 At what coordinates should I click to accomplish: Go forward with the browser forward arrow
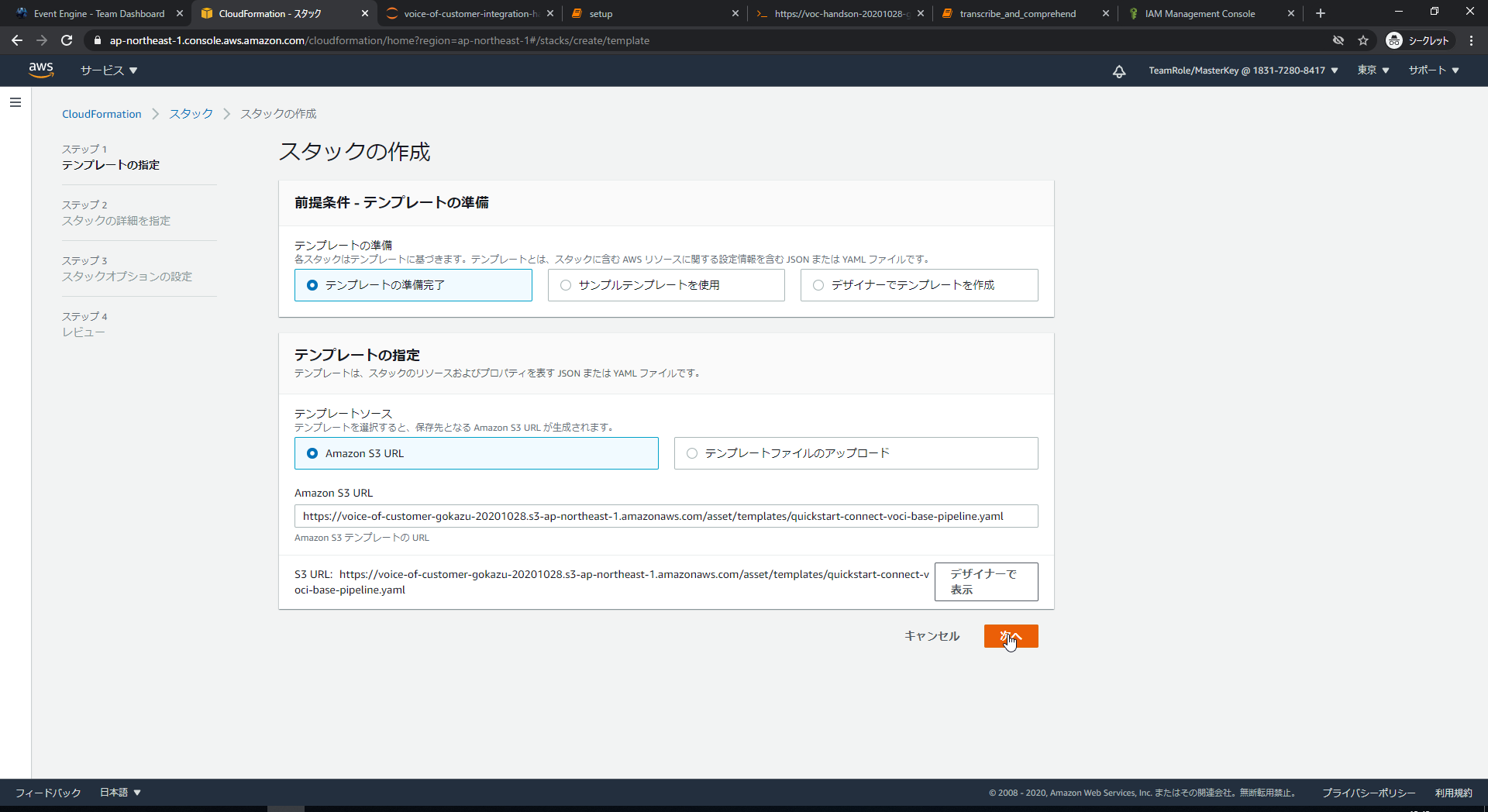(42, 40)
